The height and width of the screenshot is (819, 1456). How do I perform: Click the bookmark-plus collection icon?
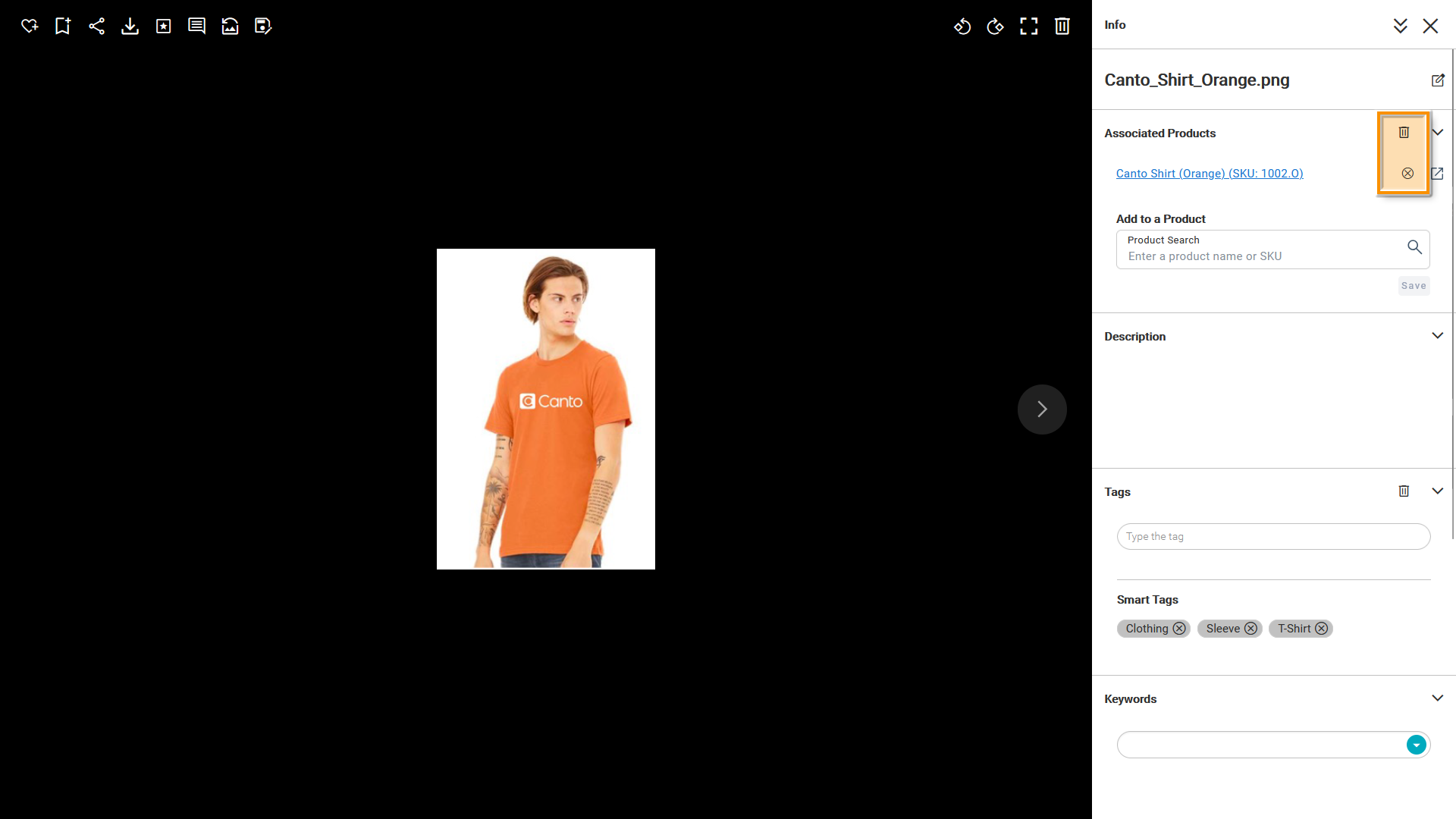(x=63, y=26)
